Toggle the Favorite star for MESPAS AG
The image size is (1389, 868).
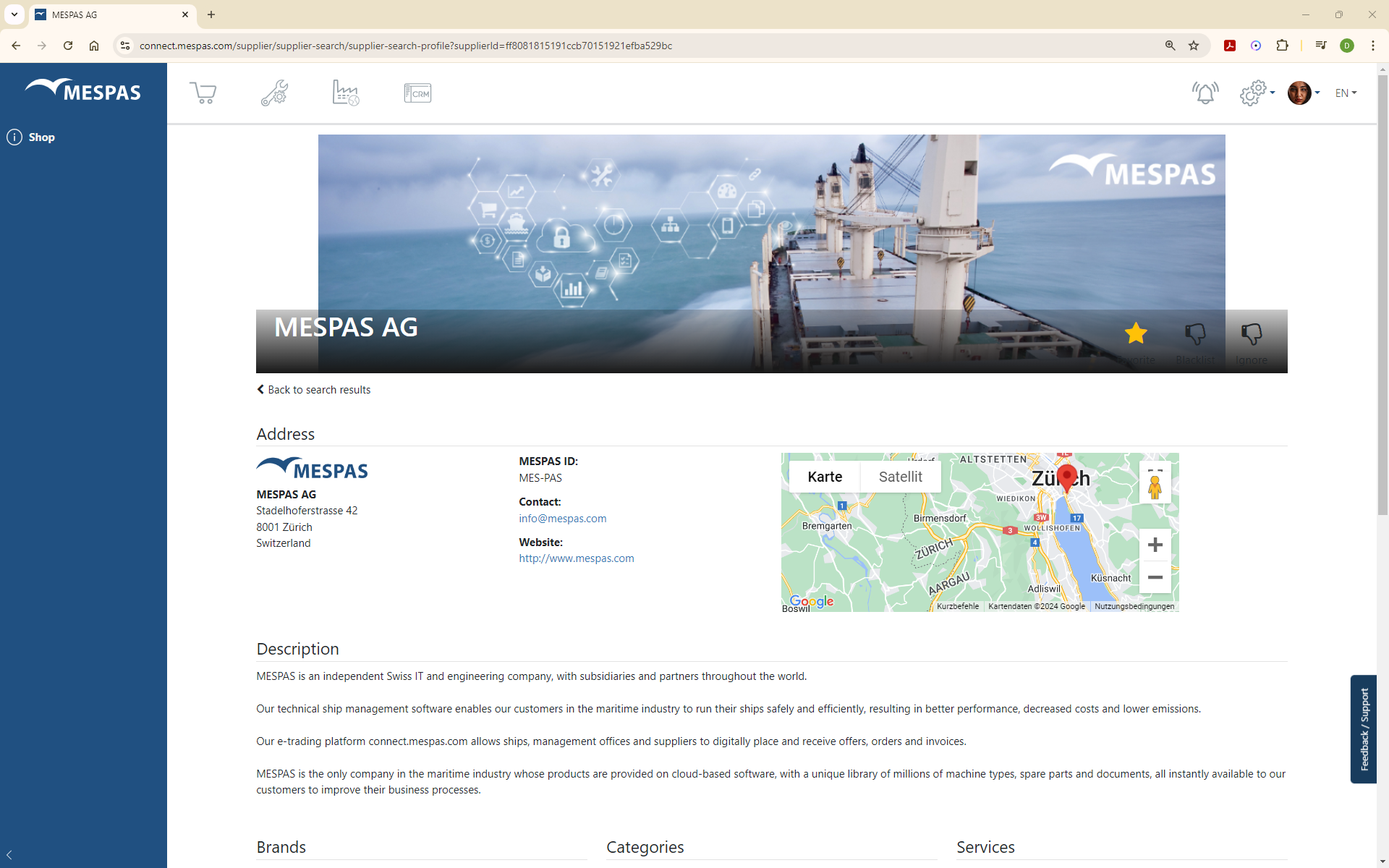click(1136, 333)
